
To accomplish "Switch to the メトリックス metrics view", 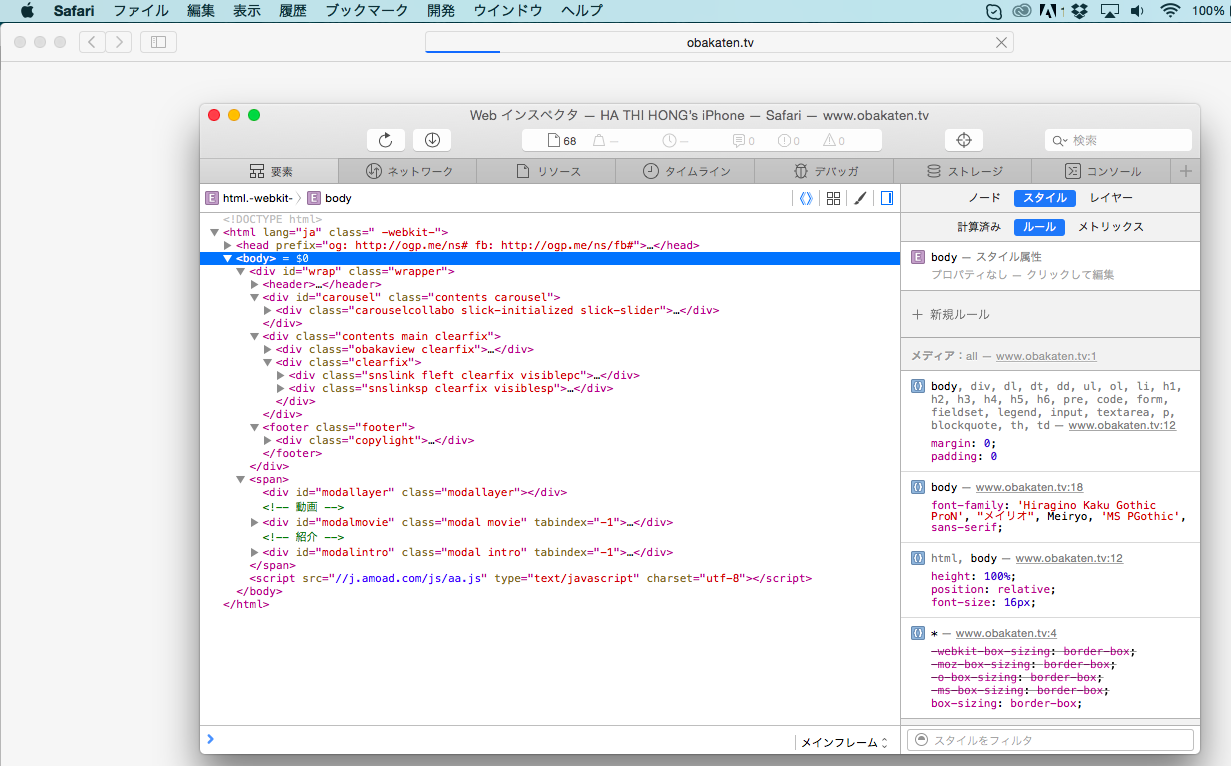I will click(x=1110, y=227).
